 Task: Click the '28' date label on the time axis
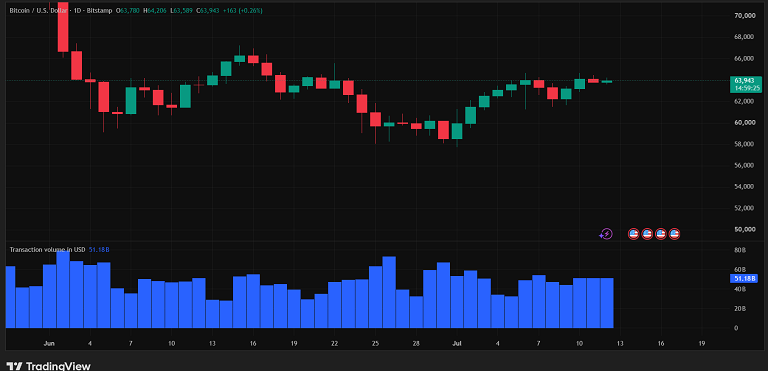(416, 344)
